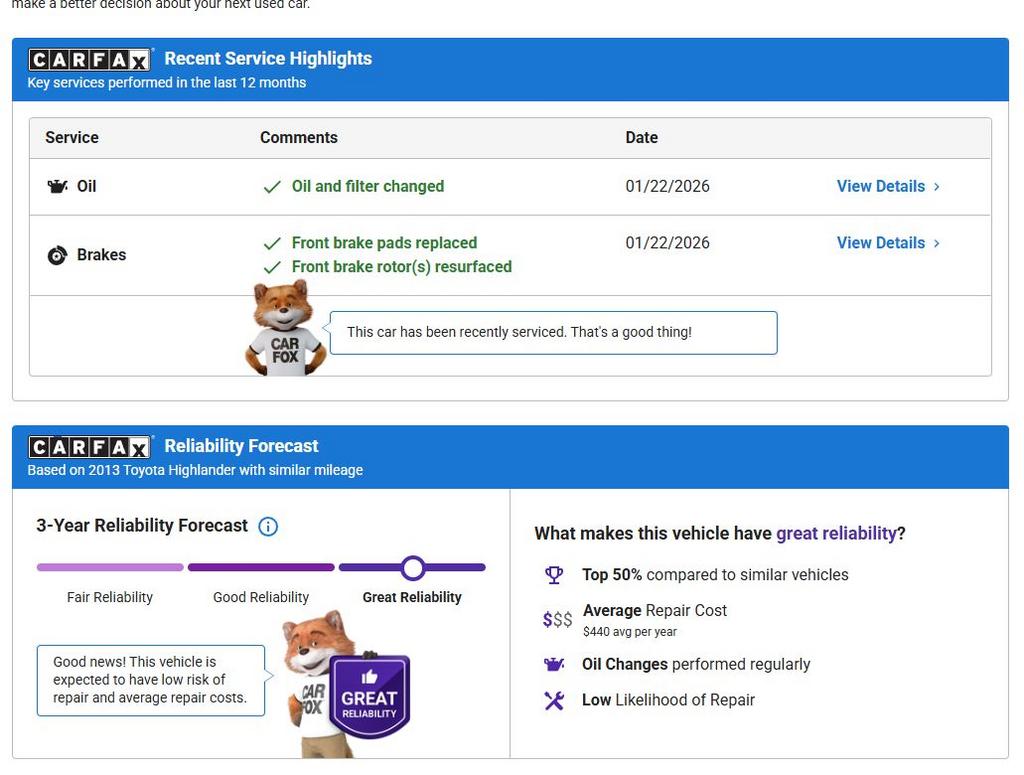Click the Great Reliability shield badge
Image resolution: width=1024 pixels, height=775 pixels.
point(369,697)
